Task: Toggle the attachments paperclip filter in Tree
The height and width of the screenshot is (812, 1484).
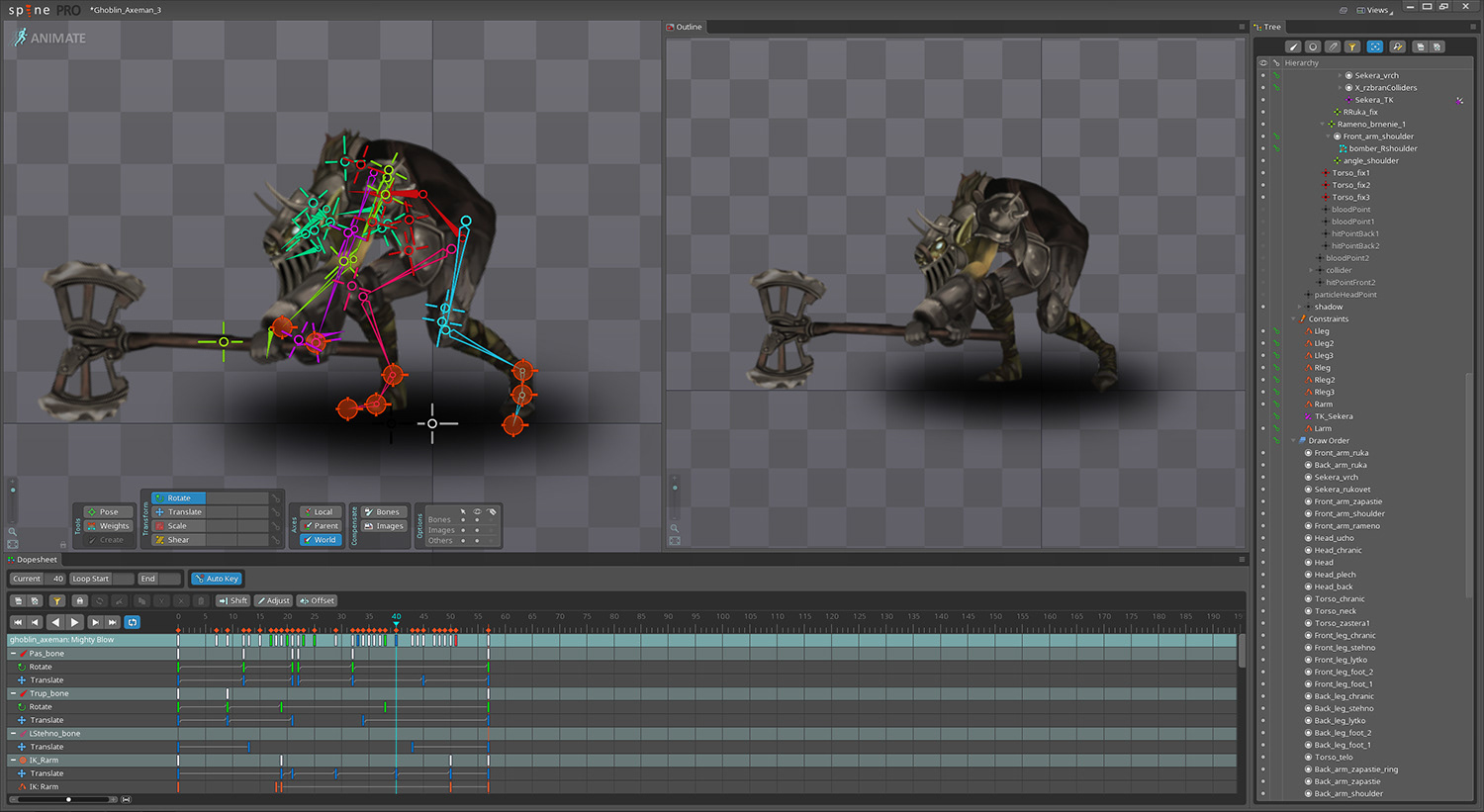Action: [x=1333, y=46]
